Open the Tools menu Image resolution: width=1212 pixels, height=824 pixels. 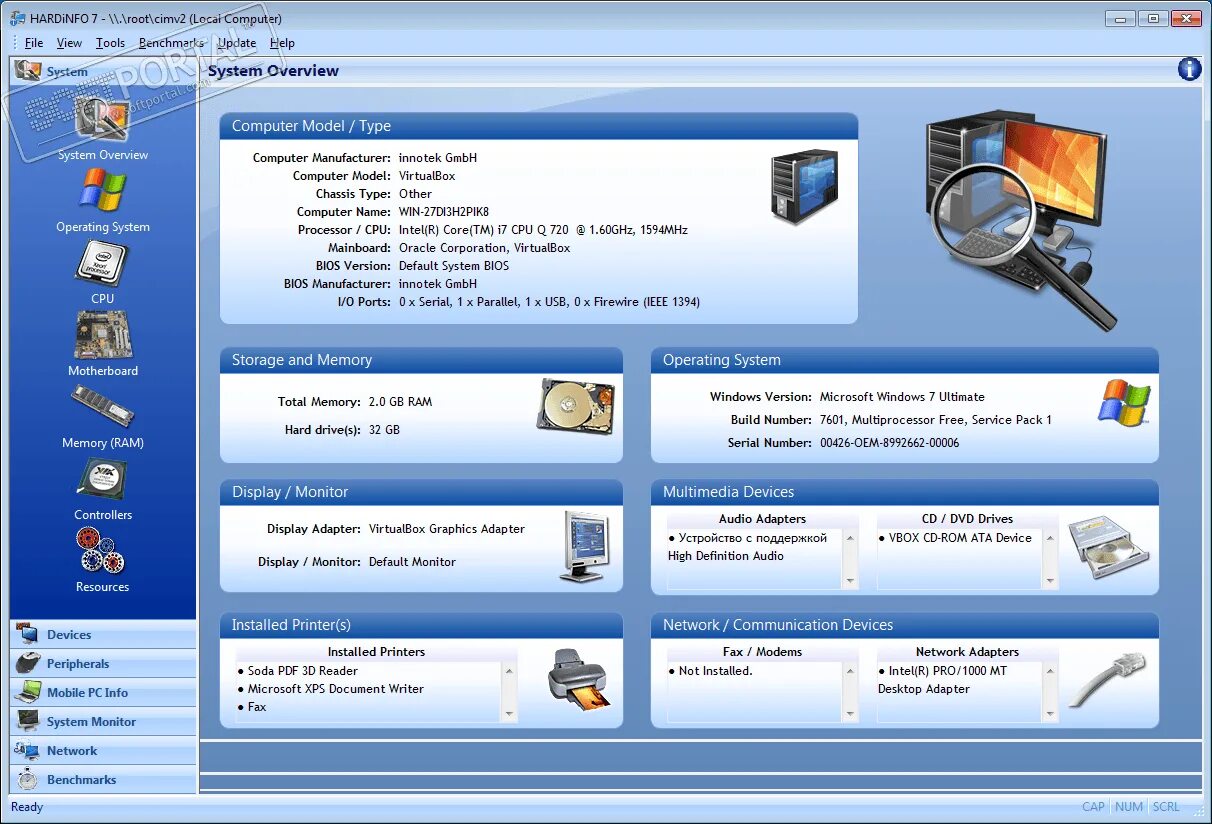(x=110, y=43)
